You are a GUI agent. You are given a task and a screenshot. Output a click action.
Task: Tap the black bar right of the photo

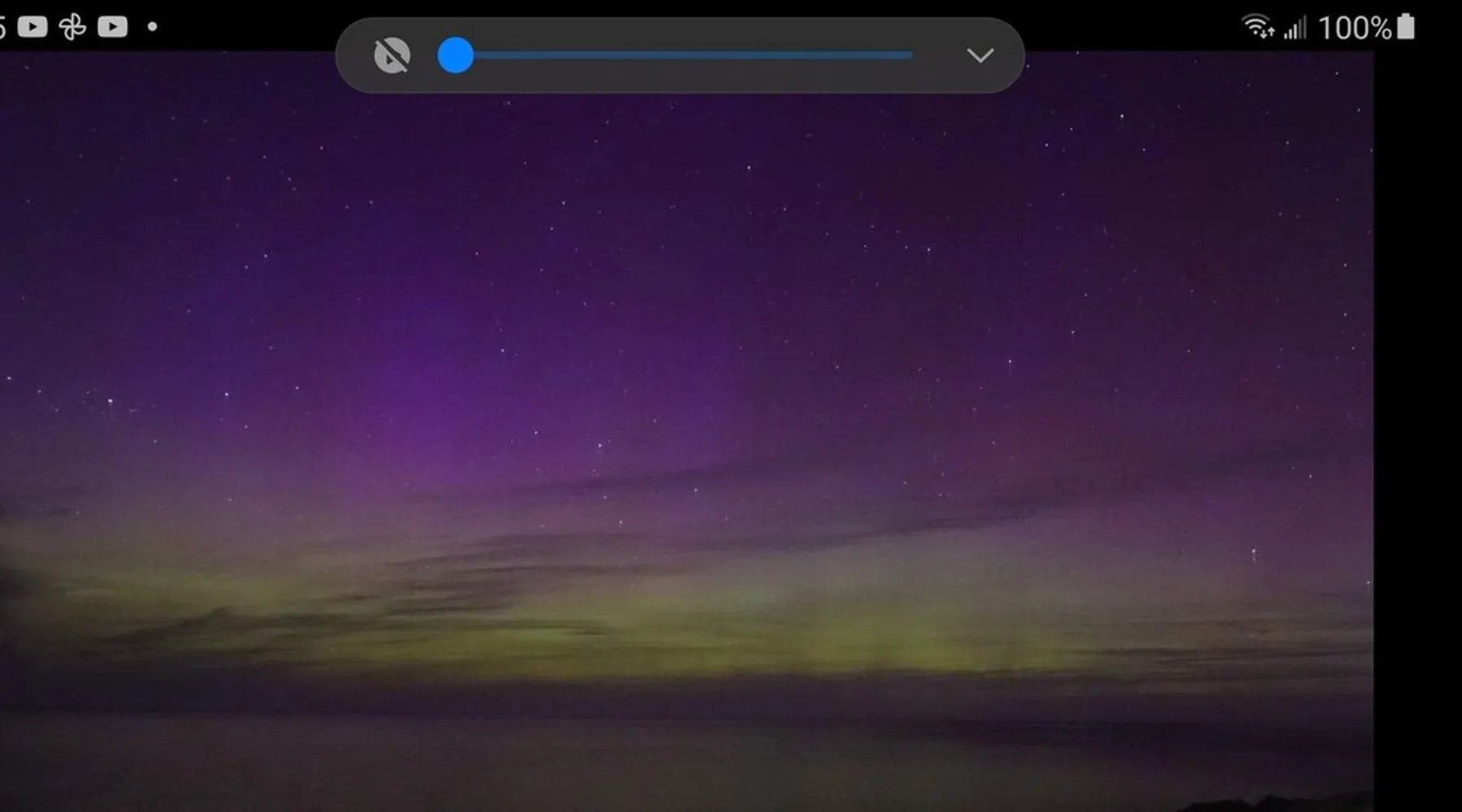pos(1417,406)
